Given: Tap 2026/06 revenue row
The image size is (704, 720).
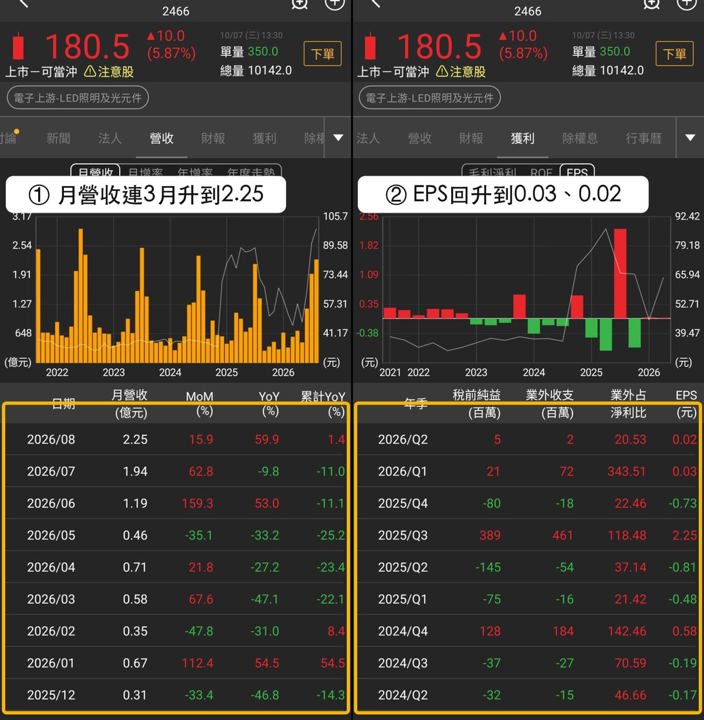Looking at the screenshot, I should coord(177,503).
